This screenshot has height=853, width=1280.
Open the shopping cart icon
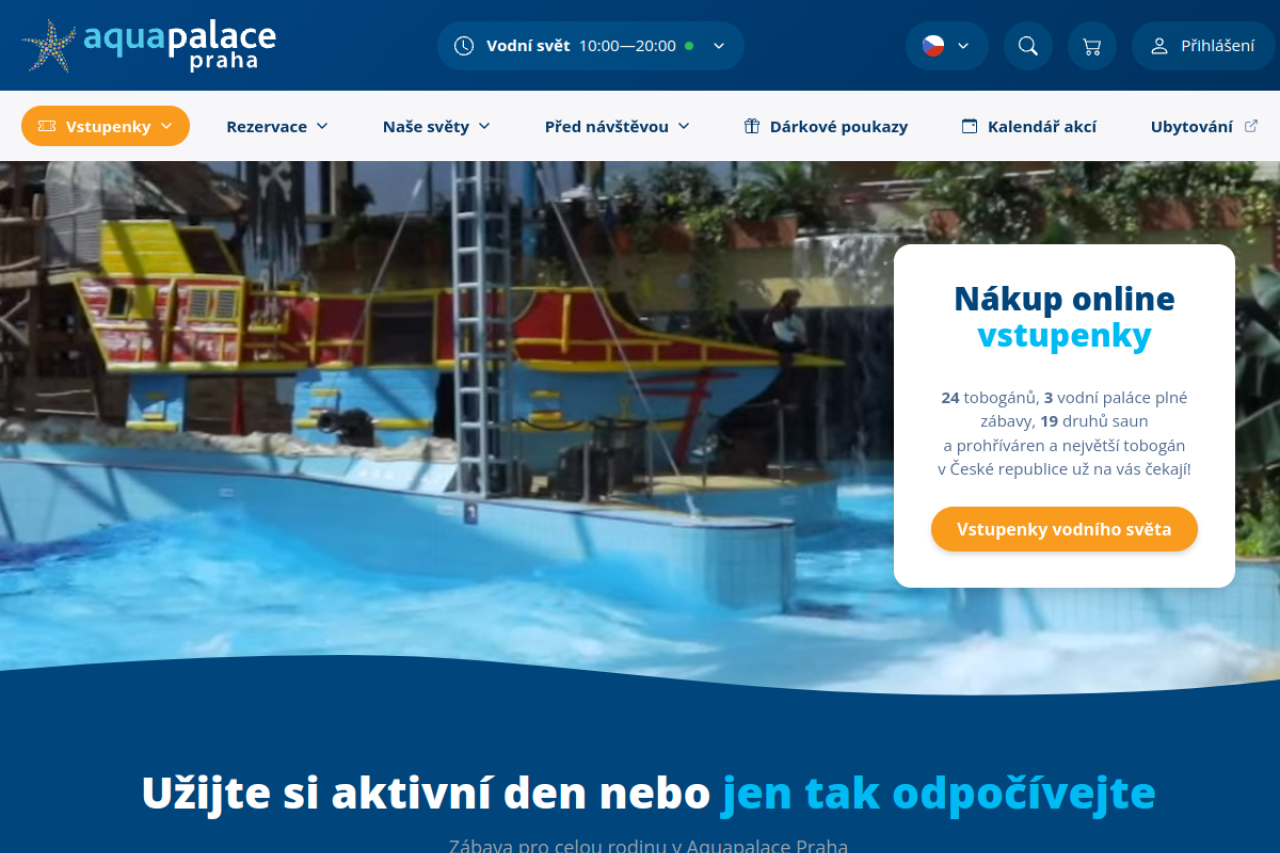(1092, 46)
